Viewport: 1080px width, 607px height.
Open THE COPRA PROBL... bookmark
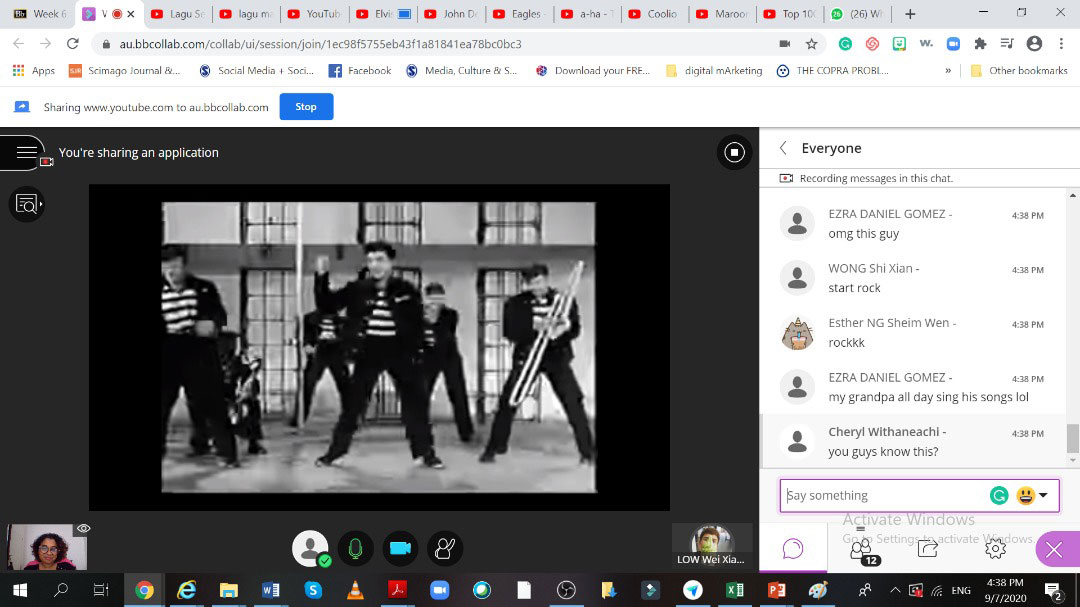pyautogui.click(x=833, y=70)
